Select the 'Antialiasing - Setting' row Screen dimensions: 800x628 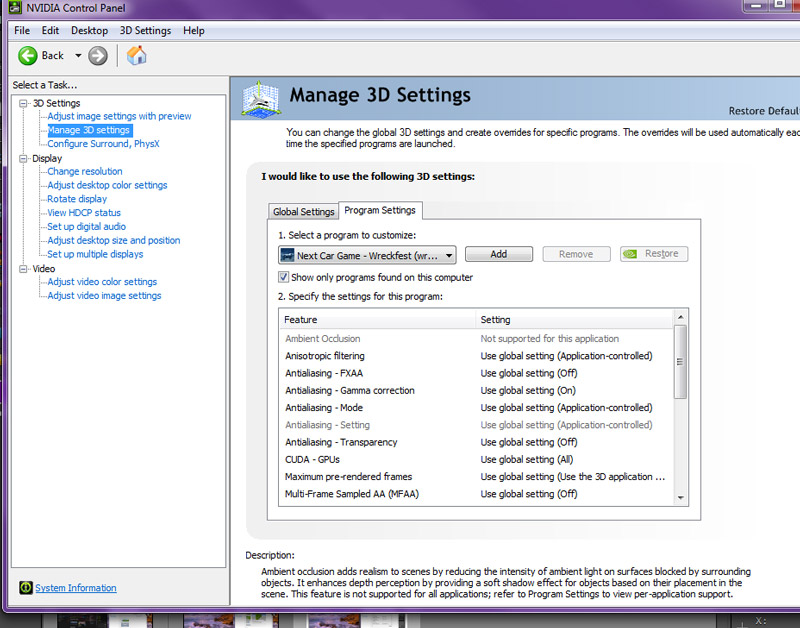476,425
